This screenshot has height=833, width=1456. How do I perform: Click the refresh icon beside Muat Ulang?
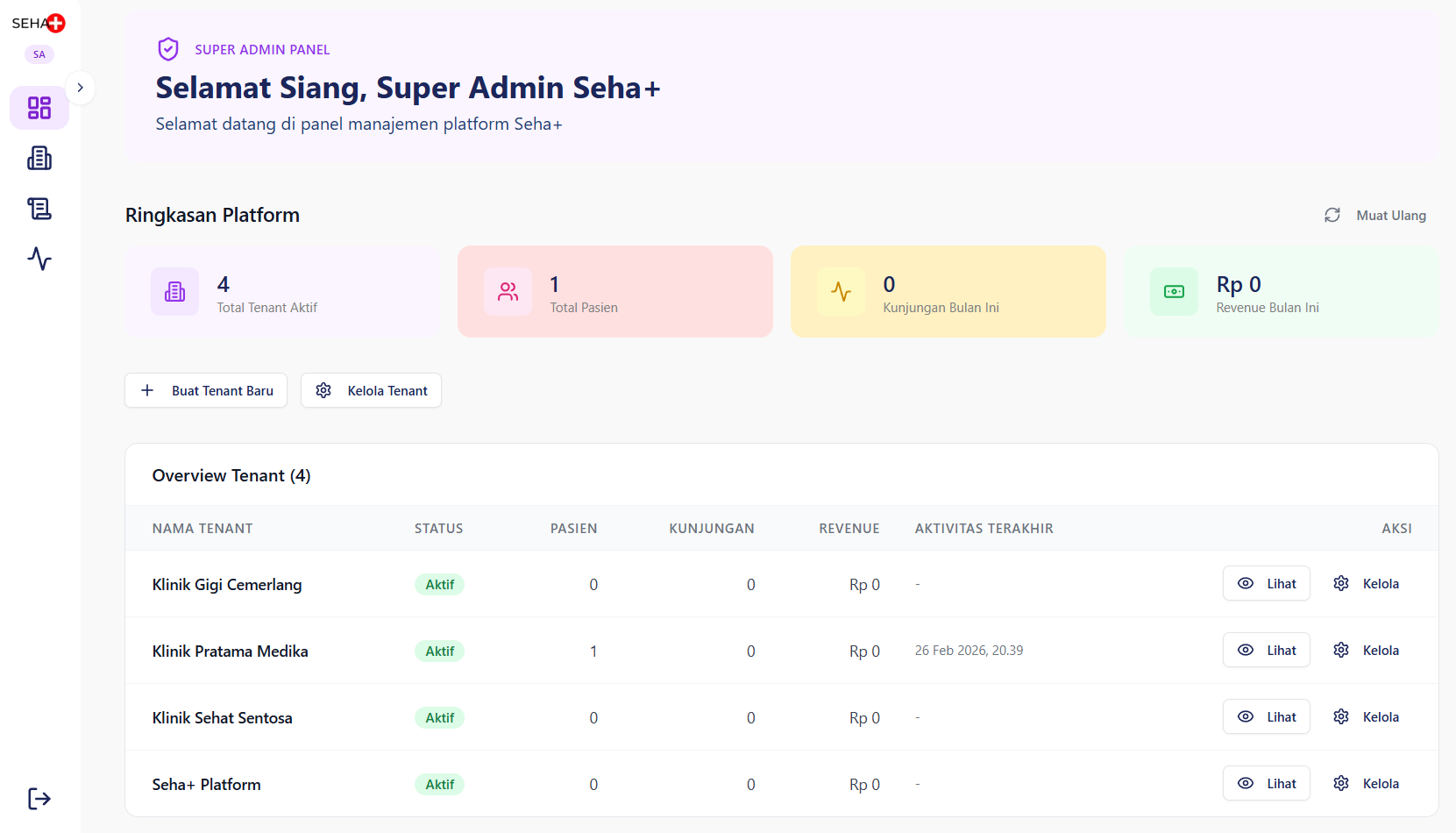click(1332, 215)
